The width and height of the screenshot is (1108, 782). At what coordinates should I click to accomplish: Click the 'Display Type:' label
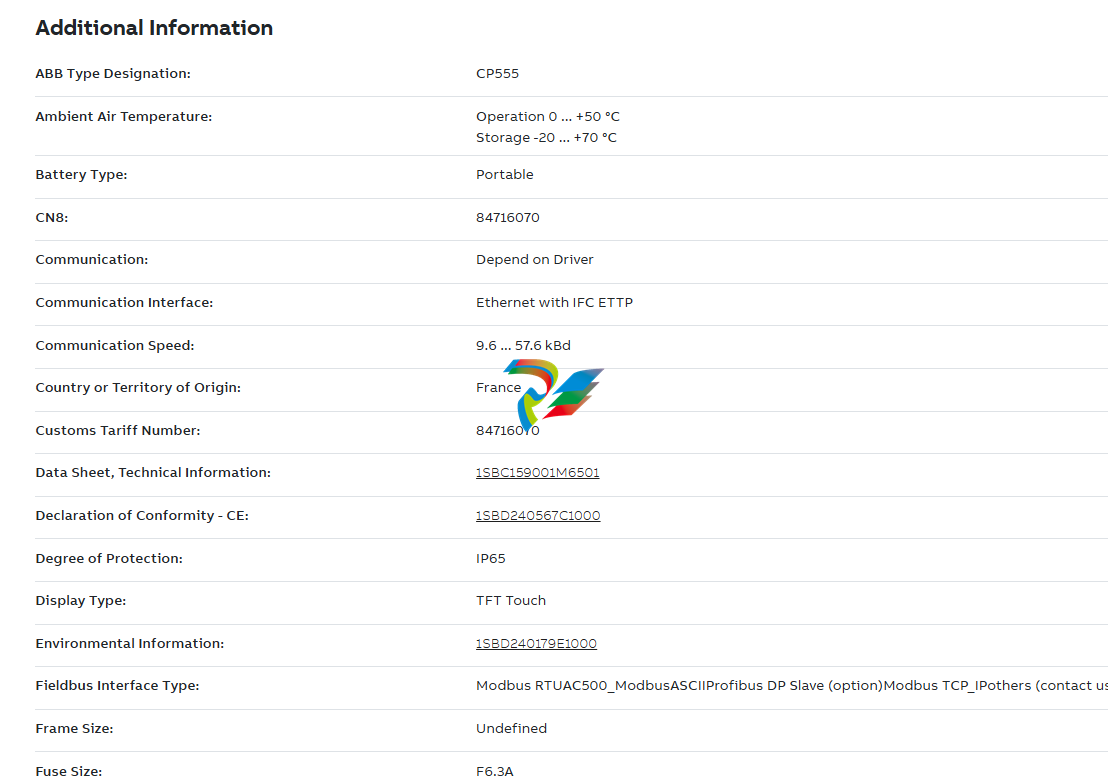[81, 600]
